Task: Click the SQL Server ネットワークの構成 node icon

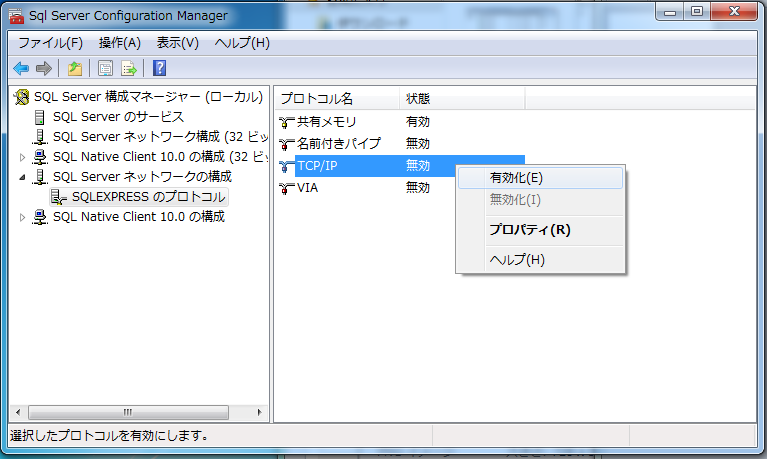Action: (x=40, y=177)
